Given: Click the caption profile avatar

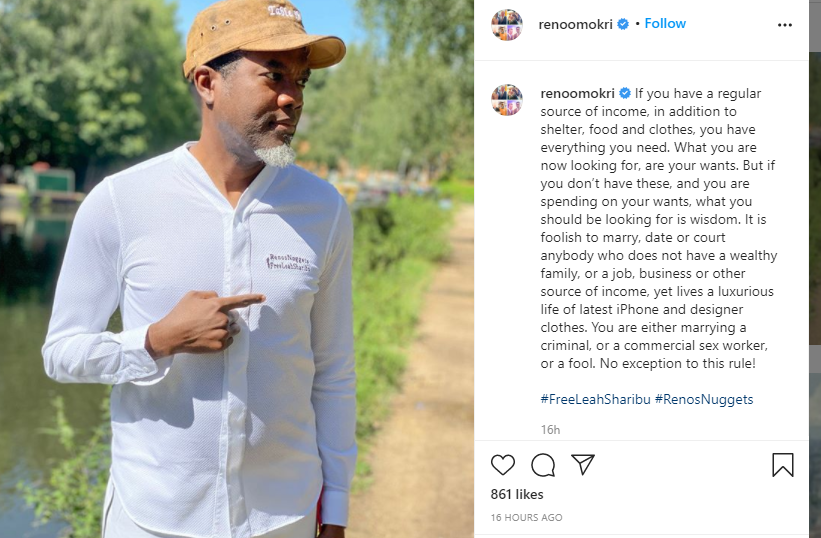Looking at the screenshot, I should point(507,99).
